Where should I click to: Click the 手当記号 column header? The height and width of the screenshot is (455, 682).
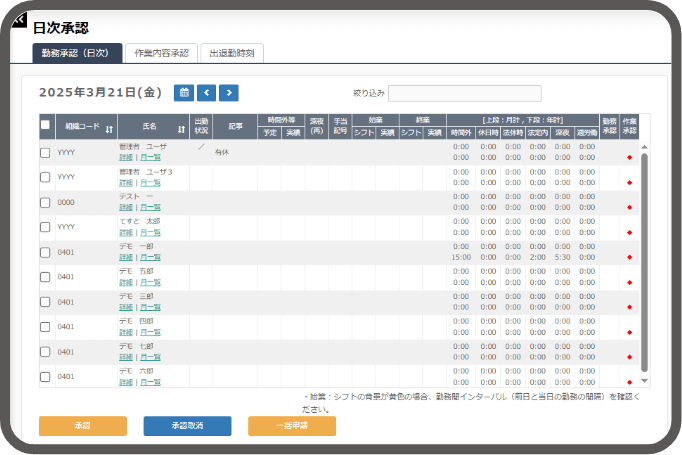coord(340,127)
